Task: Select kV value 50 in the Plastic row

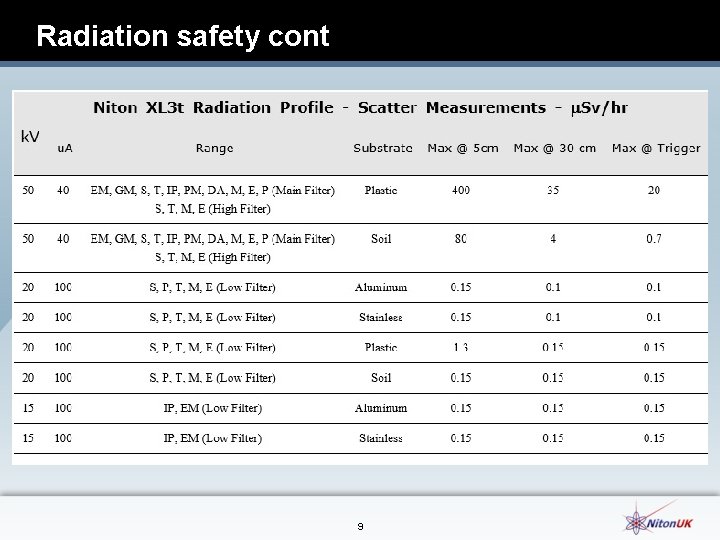Action: [x=28, y=190]
